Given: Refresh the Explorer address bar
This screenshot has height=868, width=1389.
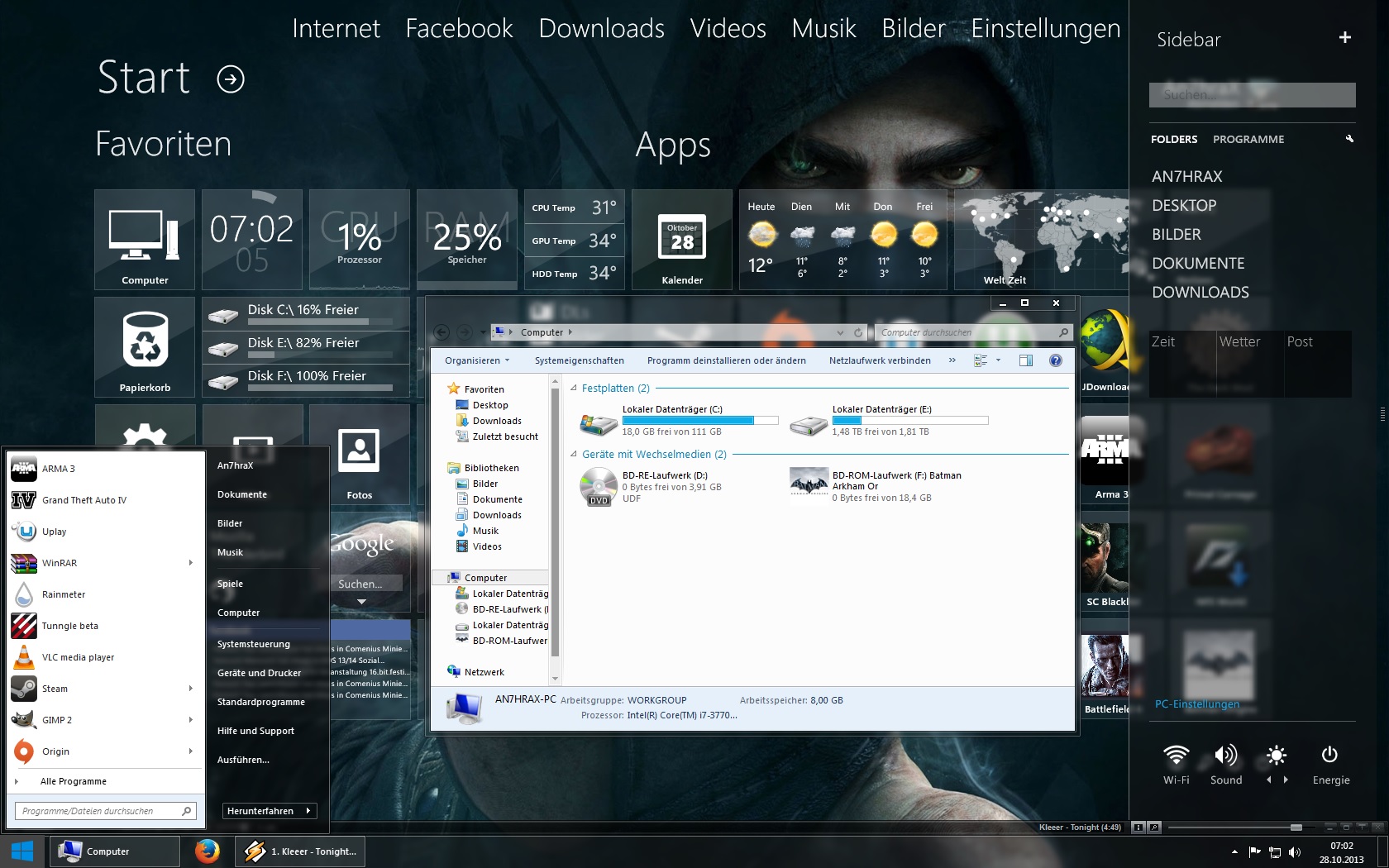Looking at the screenshot, I should pyautogui.click(x=858, y=332).
